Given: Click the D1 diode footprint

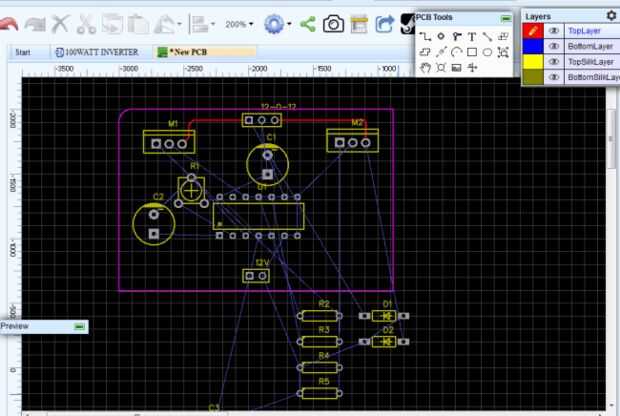Looking at the screenshot, I should [x=384, y=316].
